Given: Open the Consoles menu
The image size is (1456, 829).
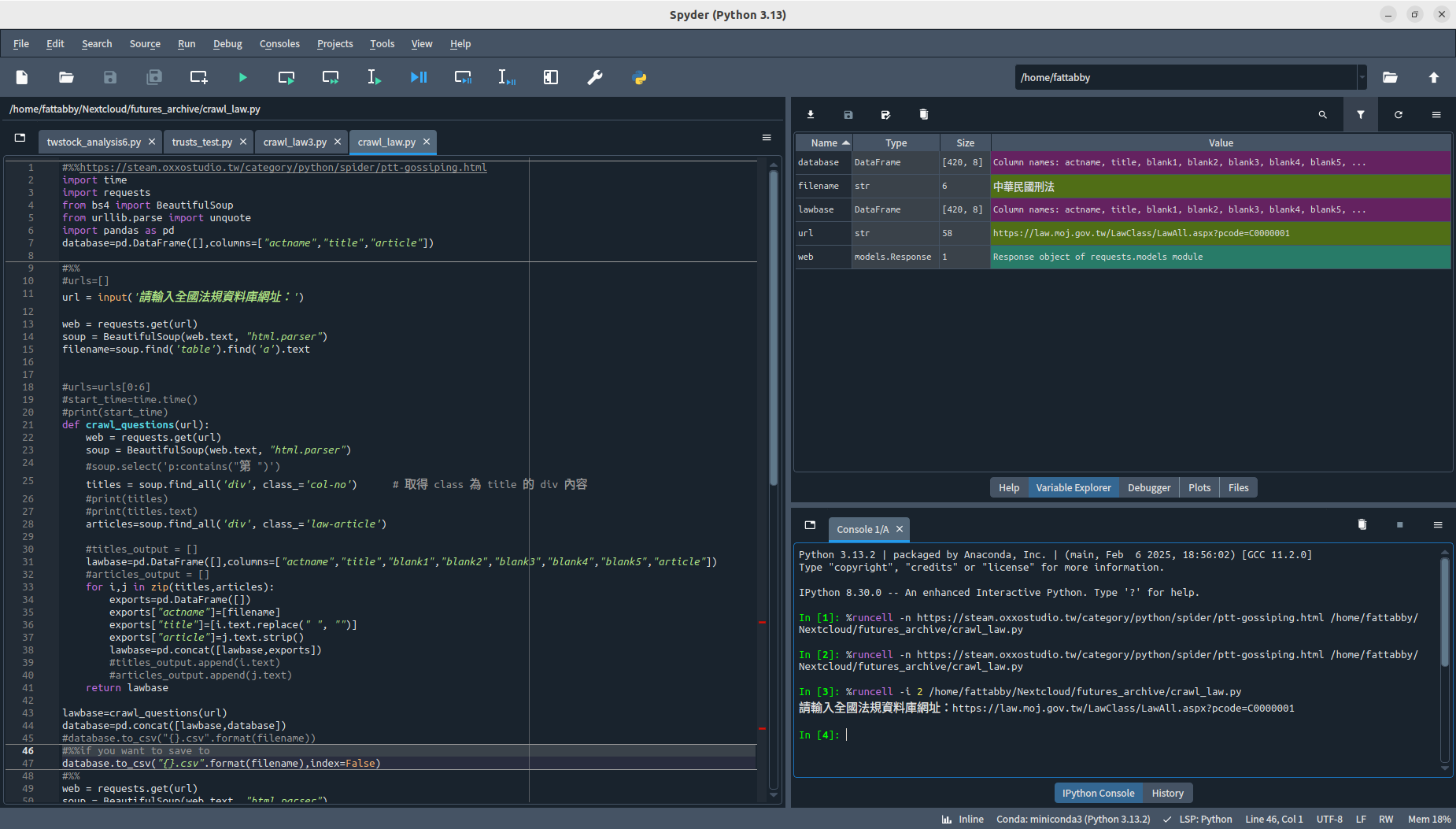Looking at the screenshot, I should (x=279, y=44).
